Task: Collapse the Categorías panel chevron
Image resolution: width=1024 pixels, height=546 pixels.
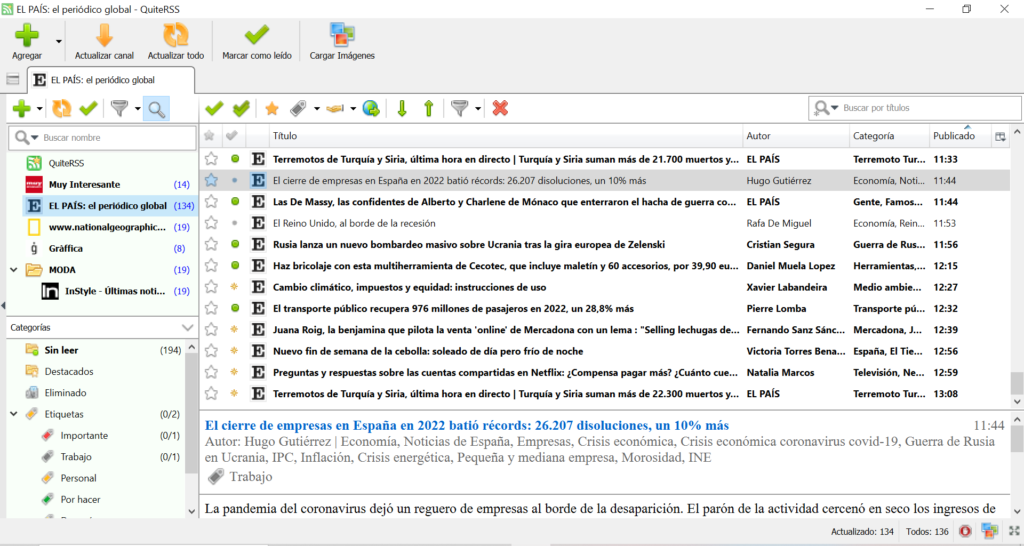Action: click(187, 327)
